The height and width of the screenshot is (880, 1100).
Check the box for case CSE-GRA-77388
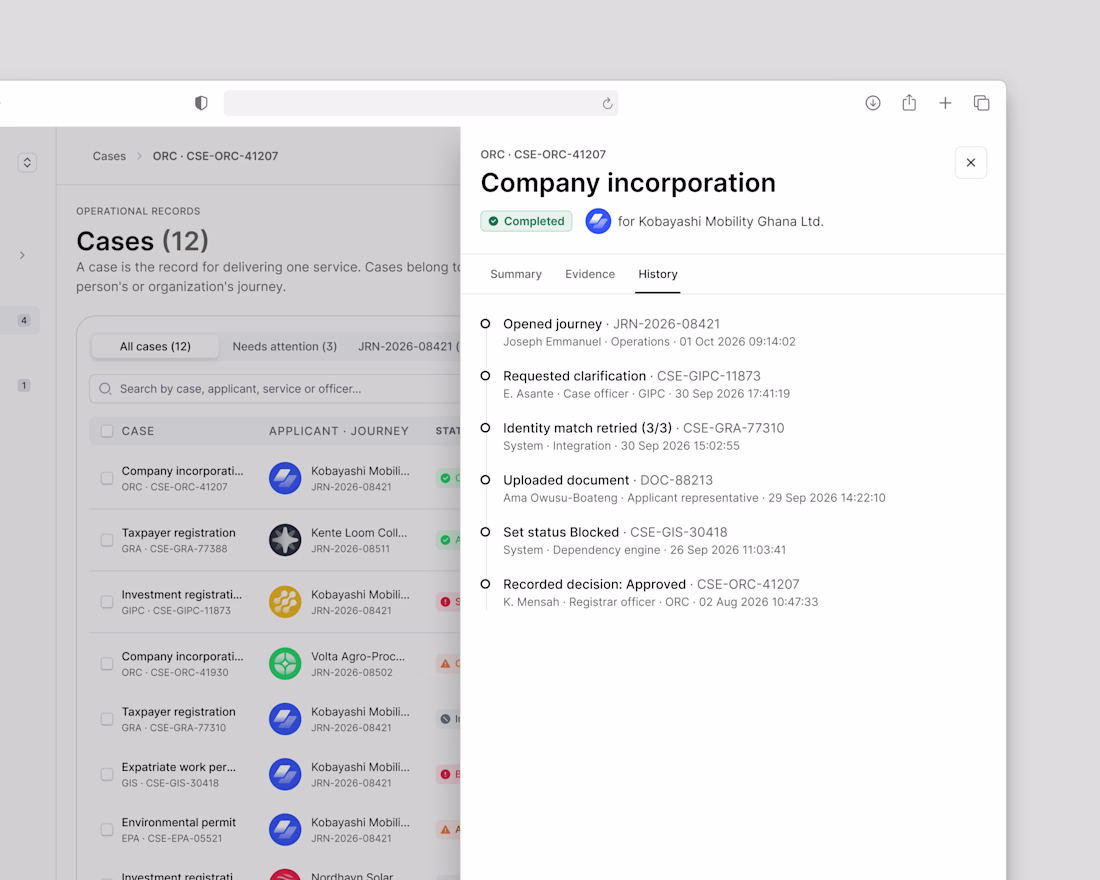tap(107, 540)
